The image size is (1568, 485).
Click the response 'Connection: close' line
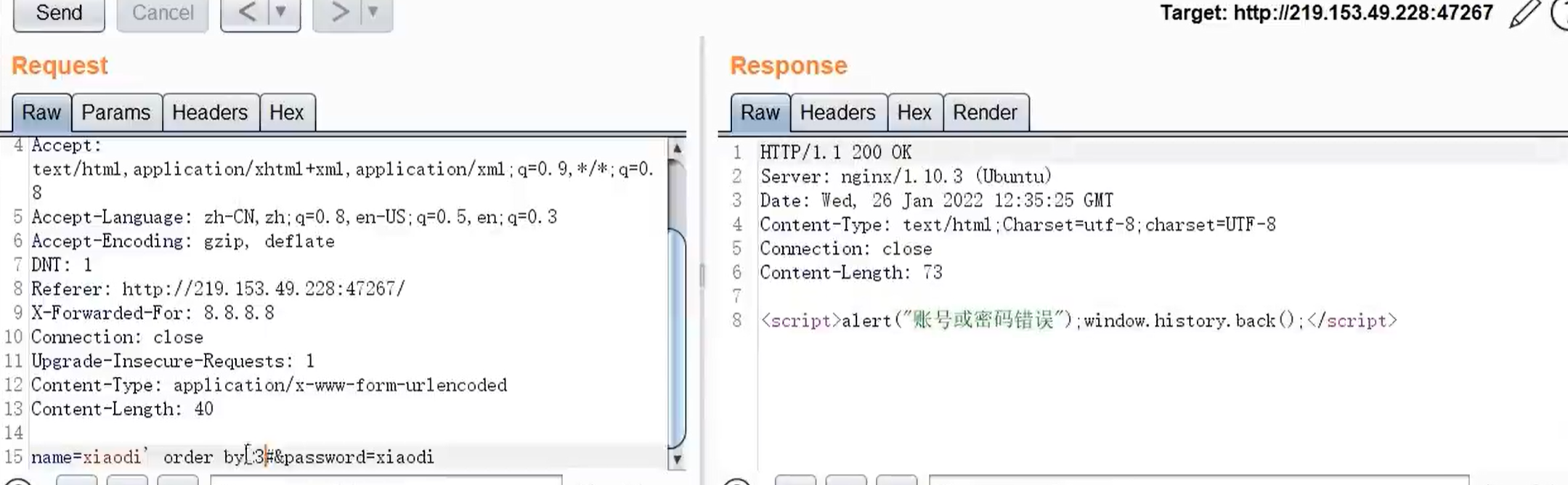point(846,248)
